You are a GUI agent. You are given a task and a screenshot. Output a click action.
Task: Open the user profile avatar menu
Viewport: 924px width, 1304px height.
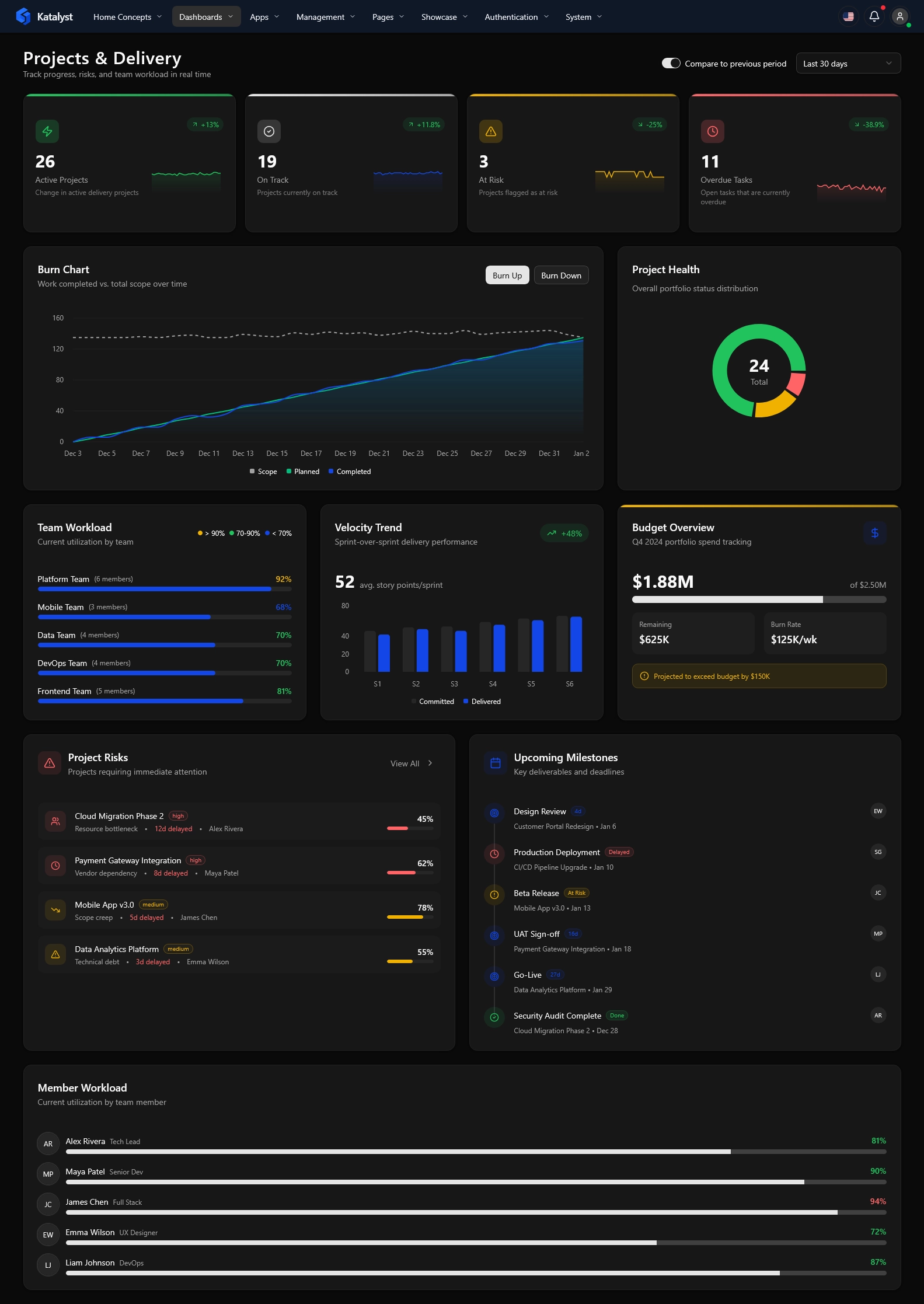[899, 16]
